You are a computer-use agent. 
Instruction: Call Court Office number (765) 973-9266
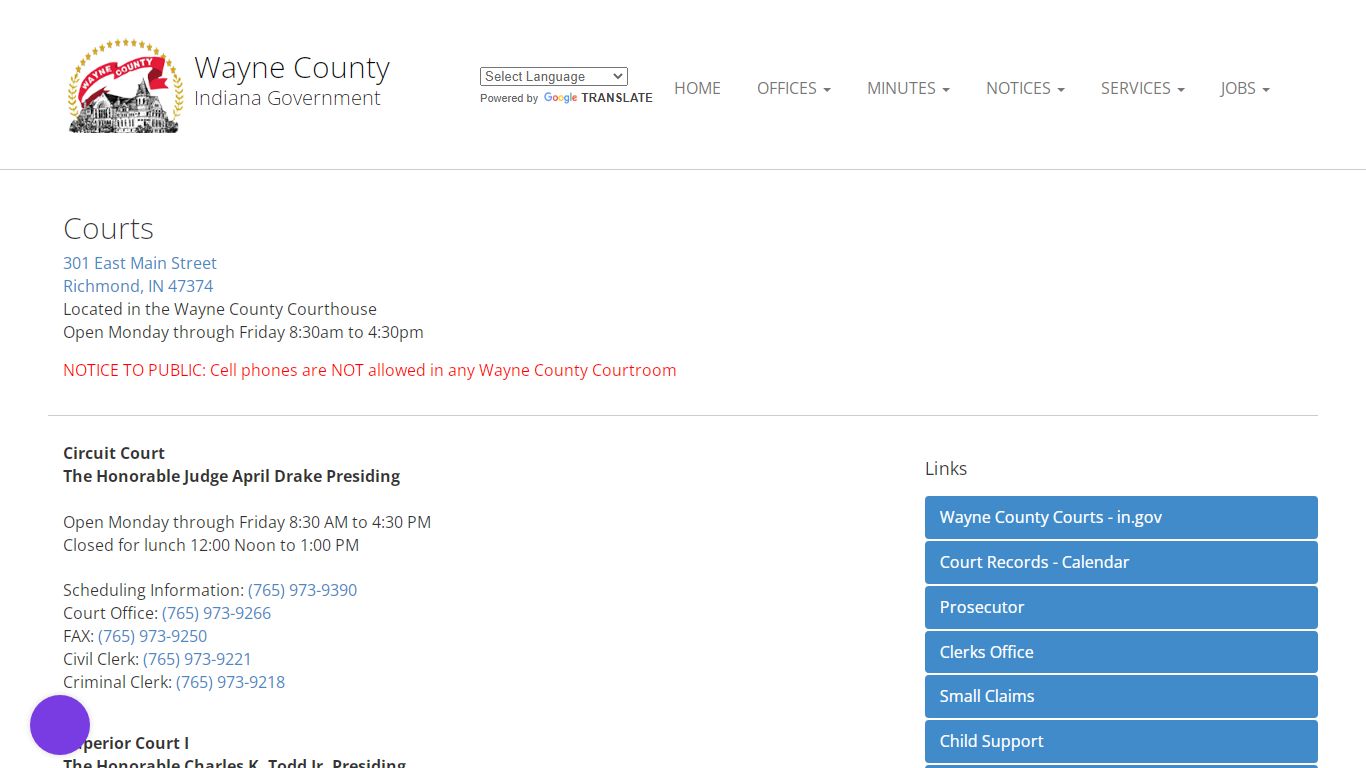click(x=216, y=613)
